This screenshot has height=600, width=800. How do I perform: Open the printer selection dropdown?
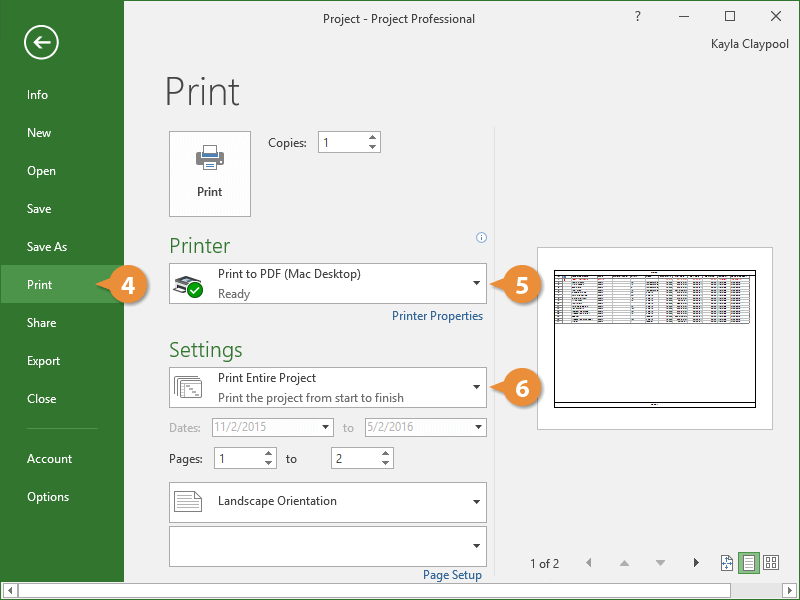pyautogui.click(x=476, y=283)
